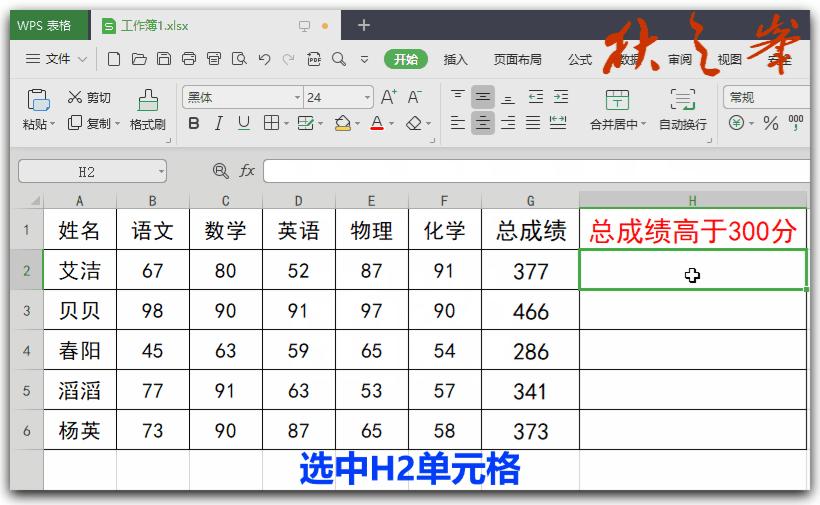The image size is (820, 505).
Task: Expand the borders dropdown arrow
Action: 287,124
